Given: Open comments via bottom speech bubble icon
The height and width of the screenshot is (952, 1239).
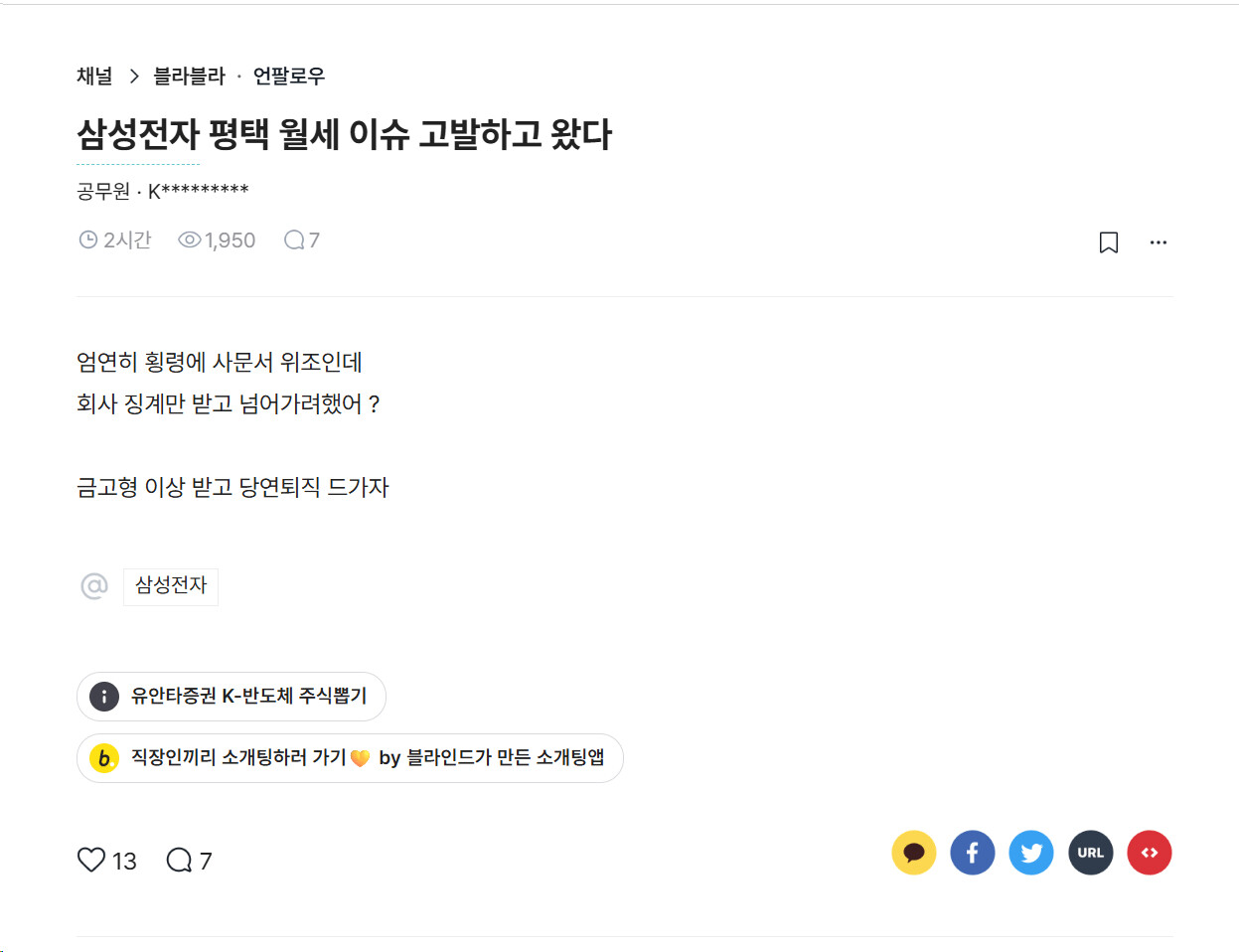Looking at the screenshot, I should [x=179, y=860].
